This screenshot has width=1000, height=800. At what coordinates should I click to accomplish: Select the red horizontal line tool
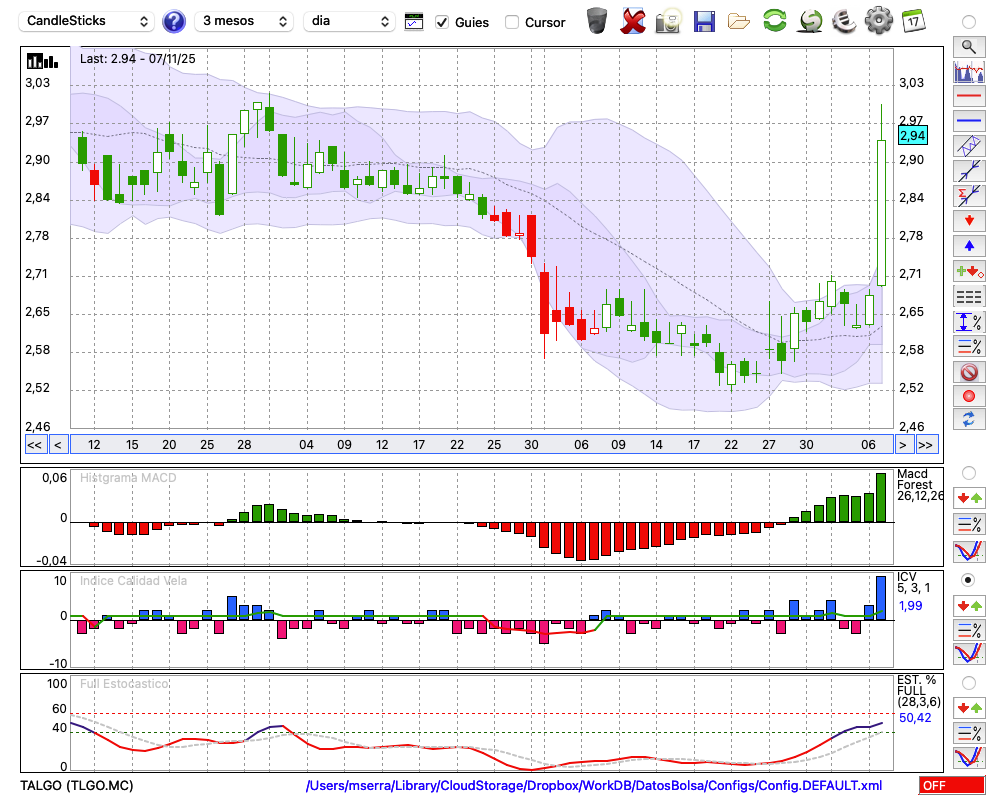(x=968, y=97)
